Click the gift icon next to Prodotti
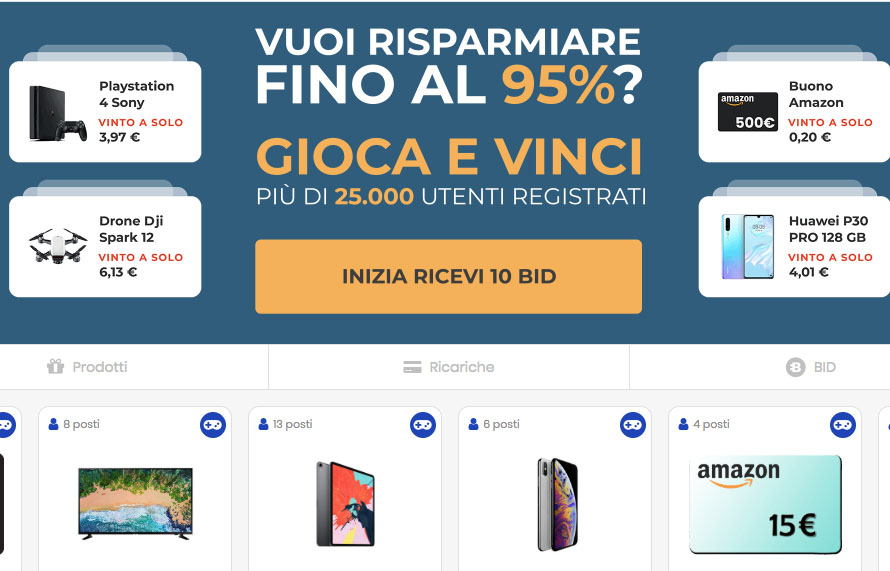The width and height of the screenshot is (890, 571). coord(56,367)
